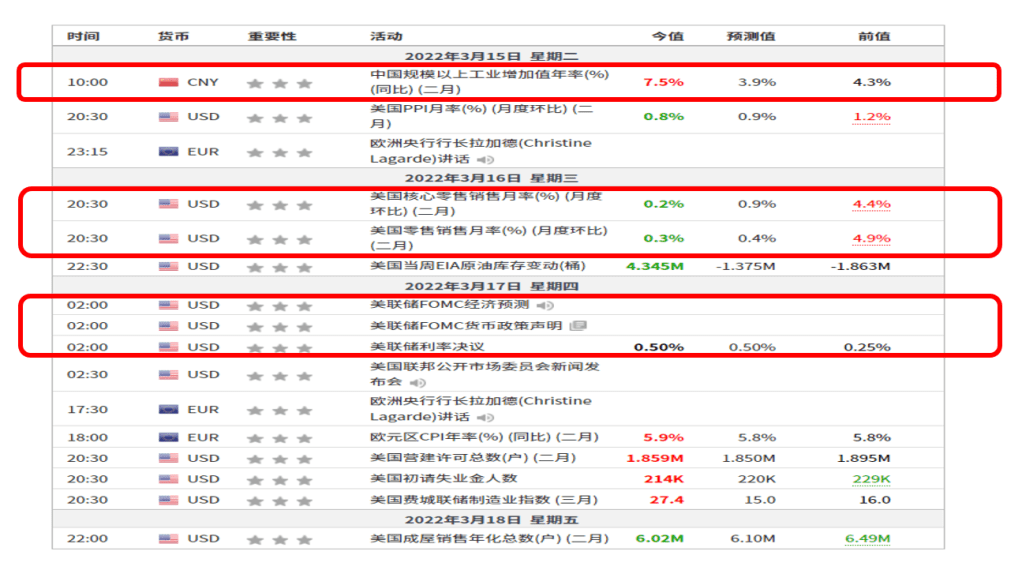Open the document icon next to 美联储FOMC货币政策声明
The width and height of the screenshot is (1022, 574).
[578, 326]
